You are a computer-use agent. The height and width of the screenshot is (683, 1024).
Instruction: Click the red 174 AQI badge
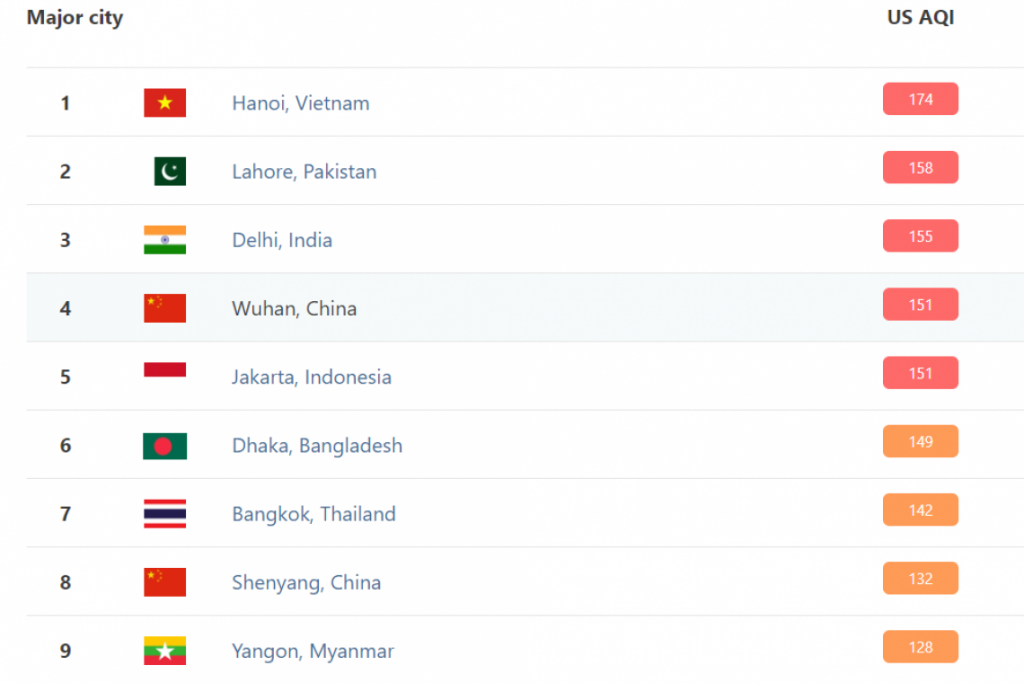coord(920,99)
